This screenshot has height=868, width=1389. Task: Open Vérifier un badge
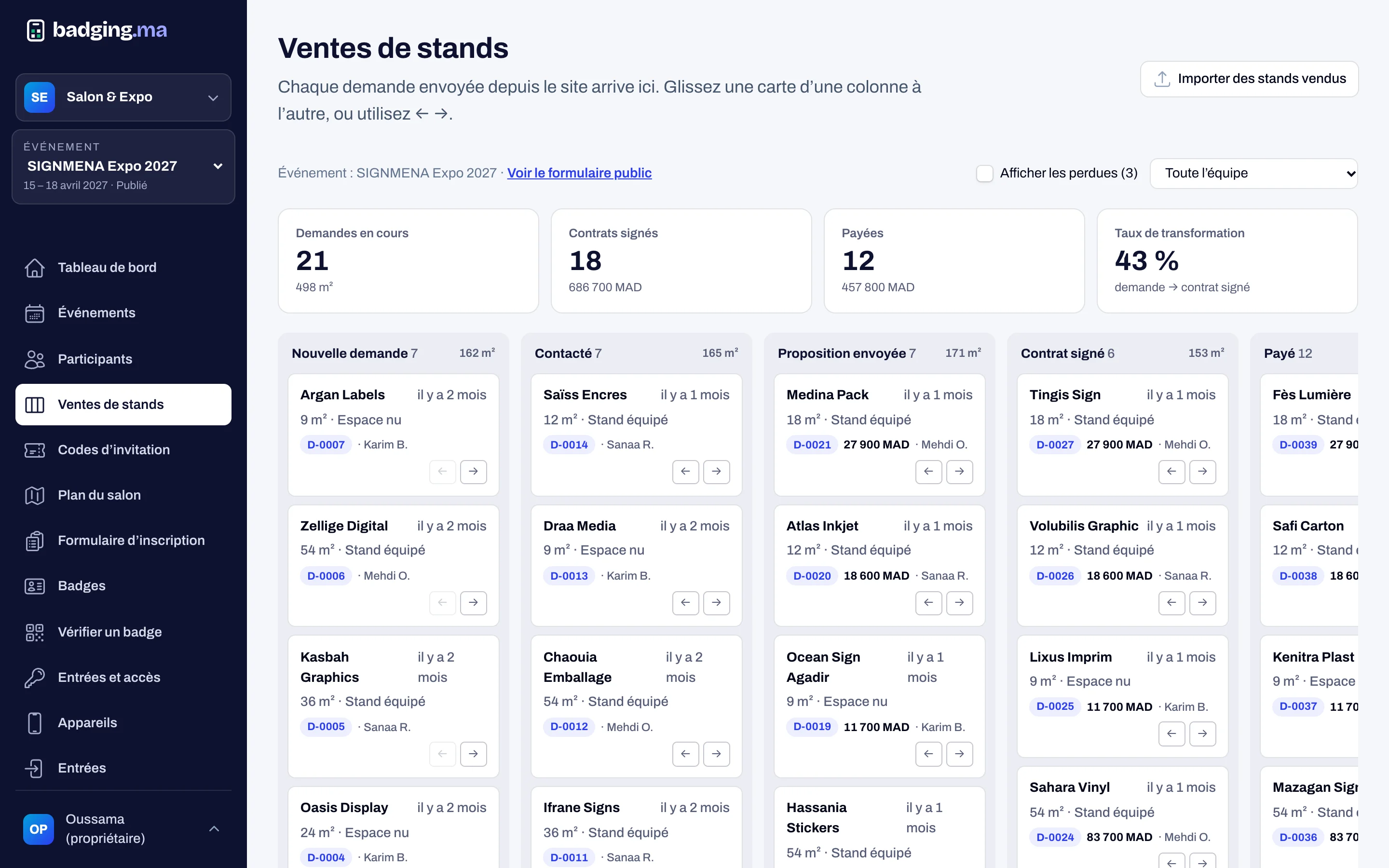[123, 632]
